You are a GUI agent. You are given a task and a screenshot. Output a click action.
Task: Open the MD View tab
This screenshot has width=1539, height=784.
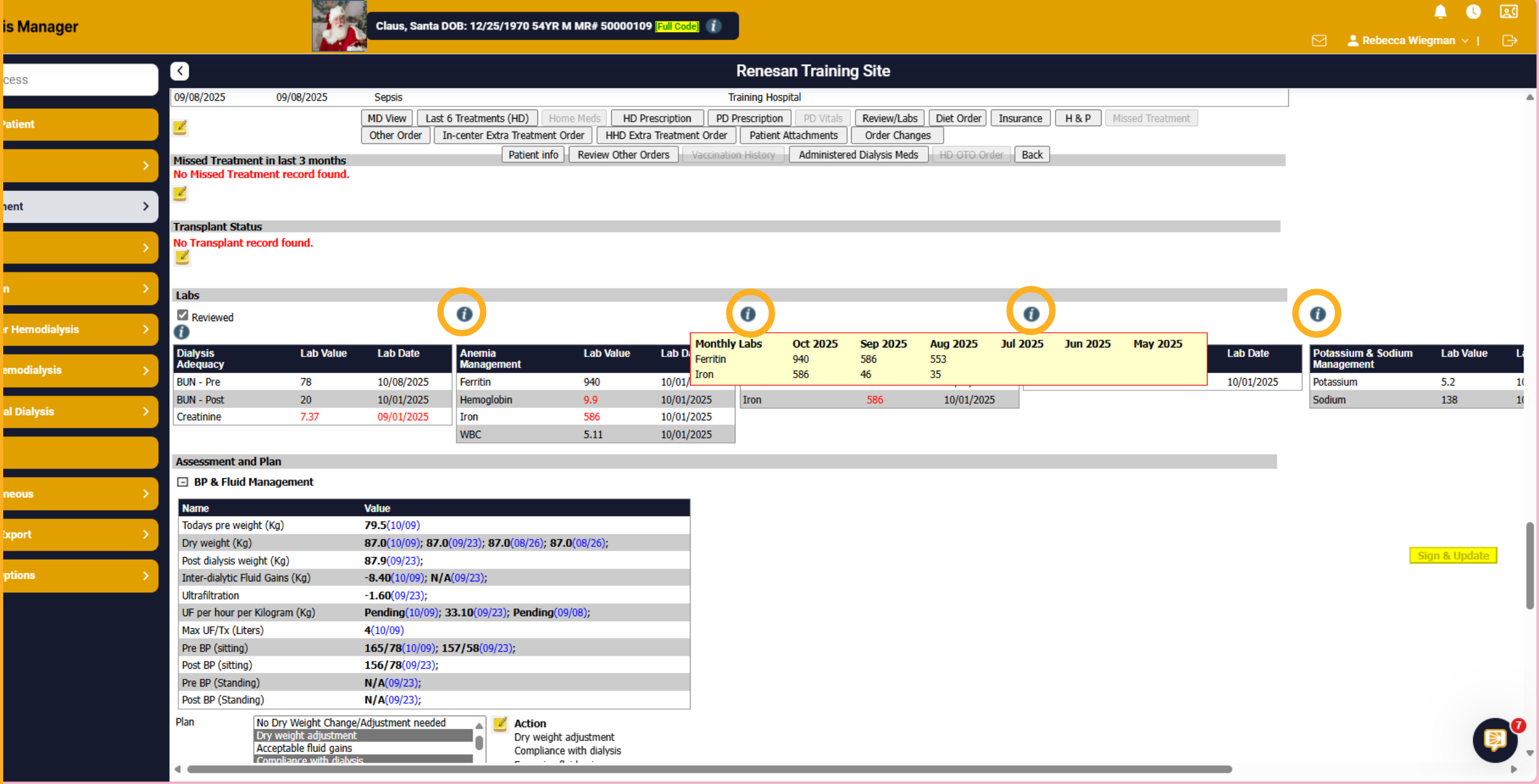(387, 119)
